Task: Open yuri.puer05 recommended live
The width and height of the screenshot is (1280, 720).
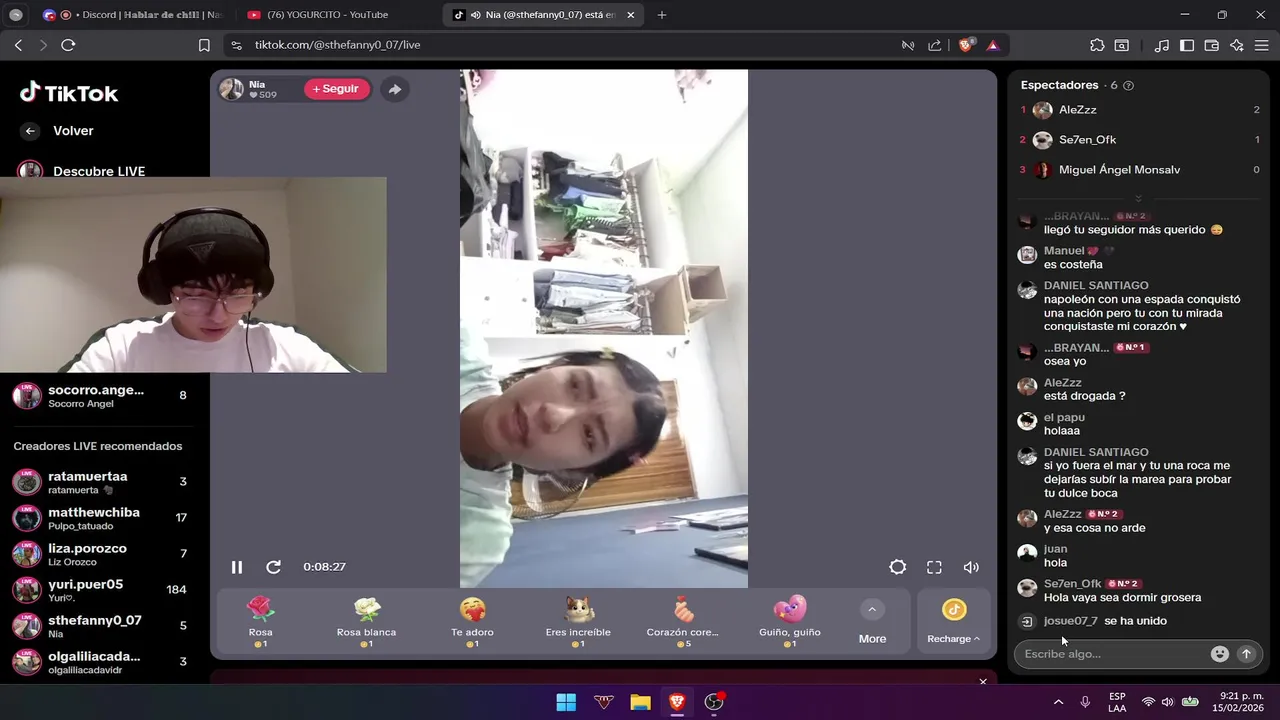Action: tap(100, 590)
